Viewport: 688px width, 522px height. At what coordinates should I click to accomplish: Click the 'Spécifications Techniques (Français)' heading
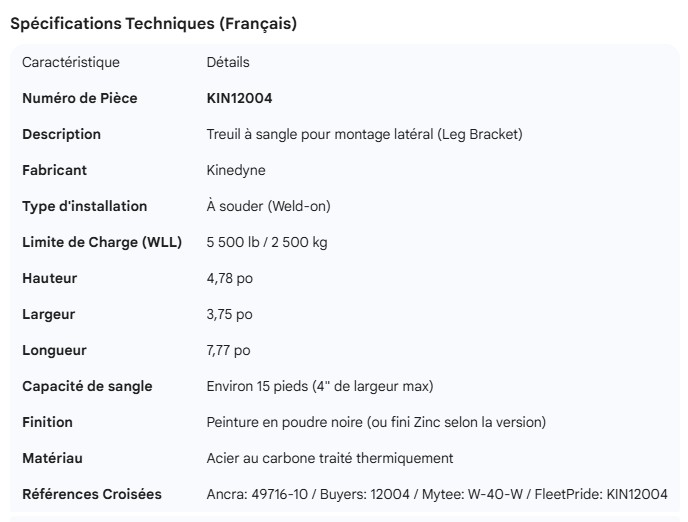tap(153, 24)
